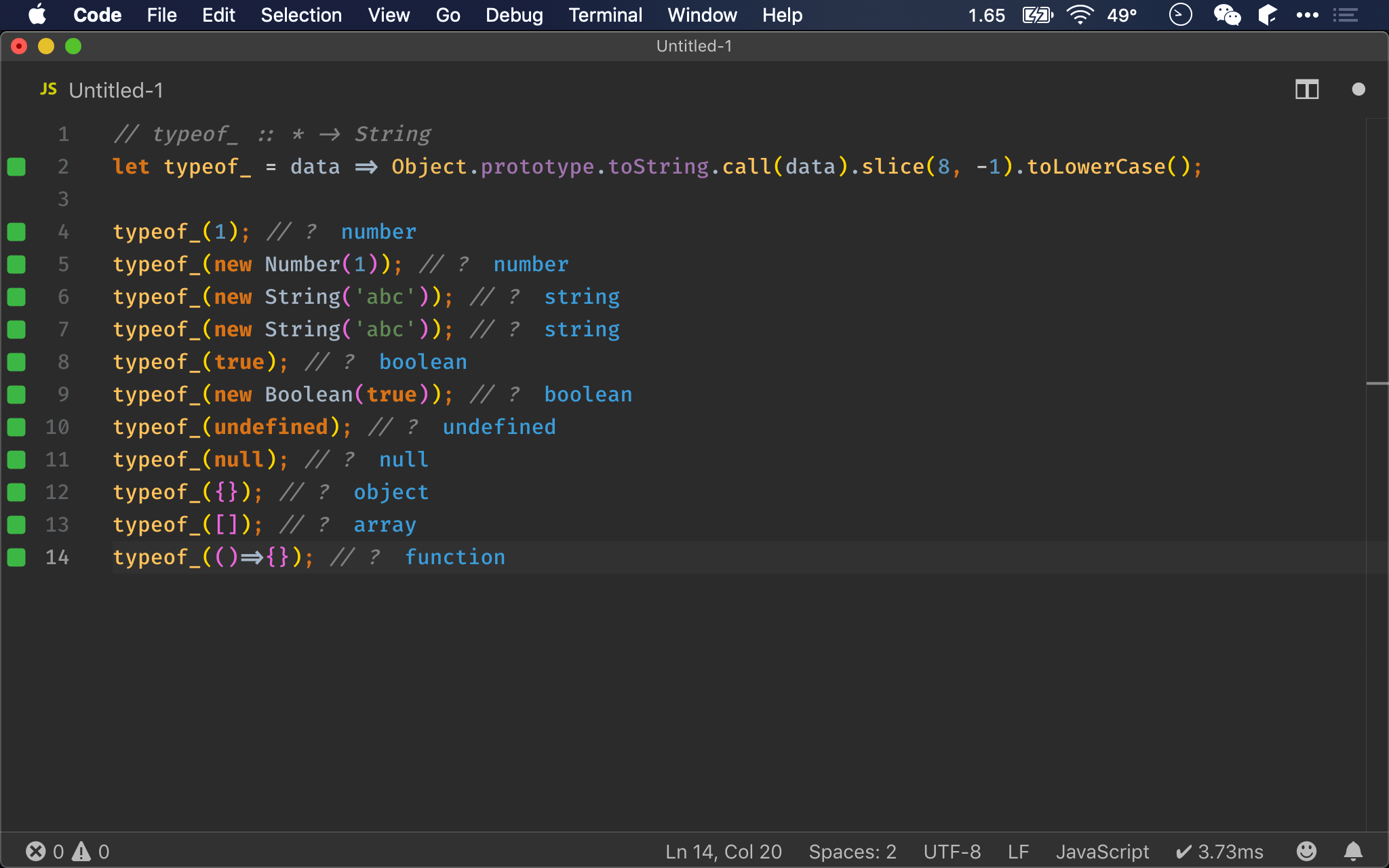Click the green gutter indicator on line 14

[16, 557]
